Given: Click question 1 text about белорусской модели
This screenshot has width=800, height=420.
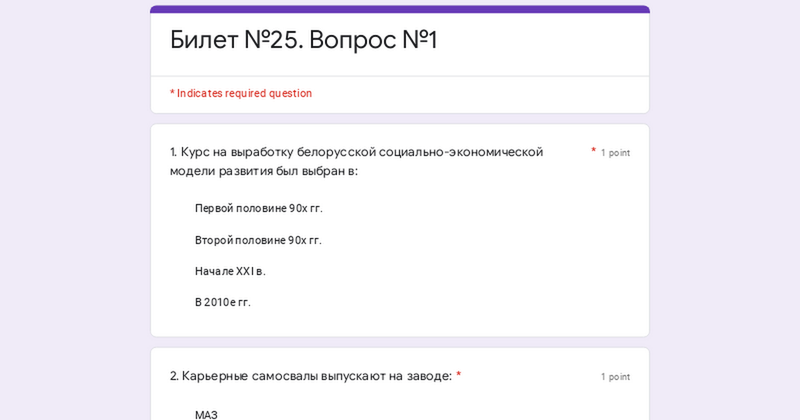Looking at the screenshot, I should tap(356, 161).
